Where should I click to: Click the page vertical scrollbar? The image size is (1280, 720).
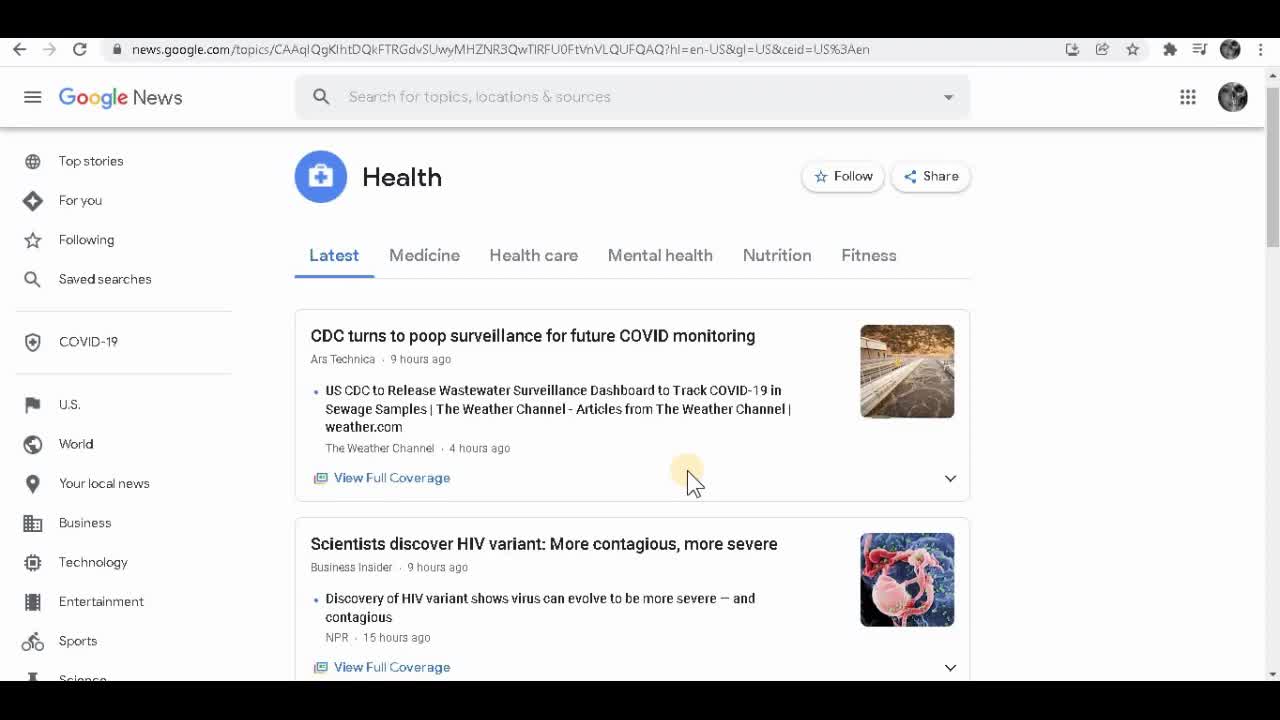click(x=1272, y=167)
